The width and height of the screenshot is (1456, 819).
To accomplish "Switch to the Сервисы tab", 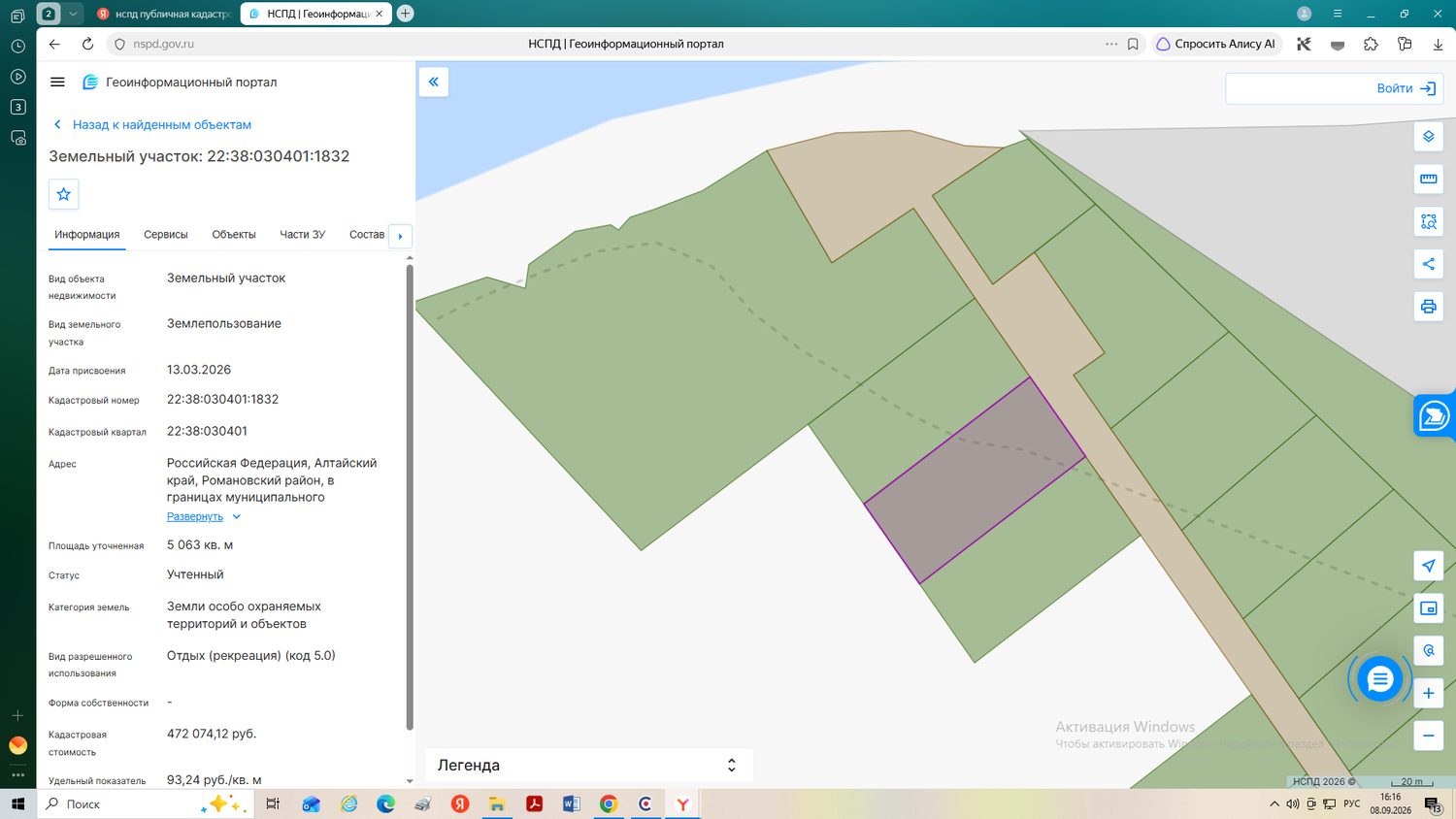I will [166, 235].
